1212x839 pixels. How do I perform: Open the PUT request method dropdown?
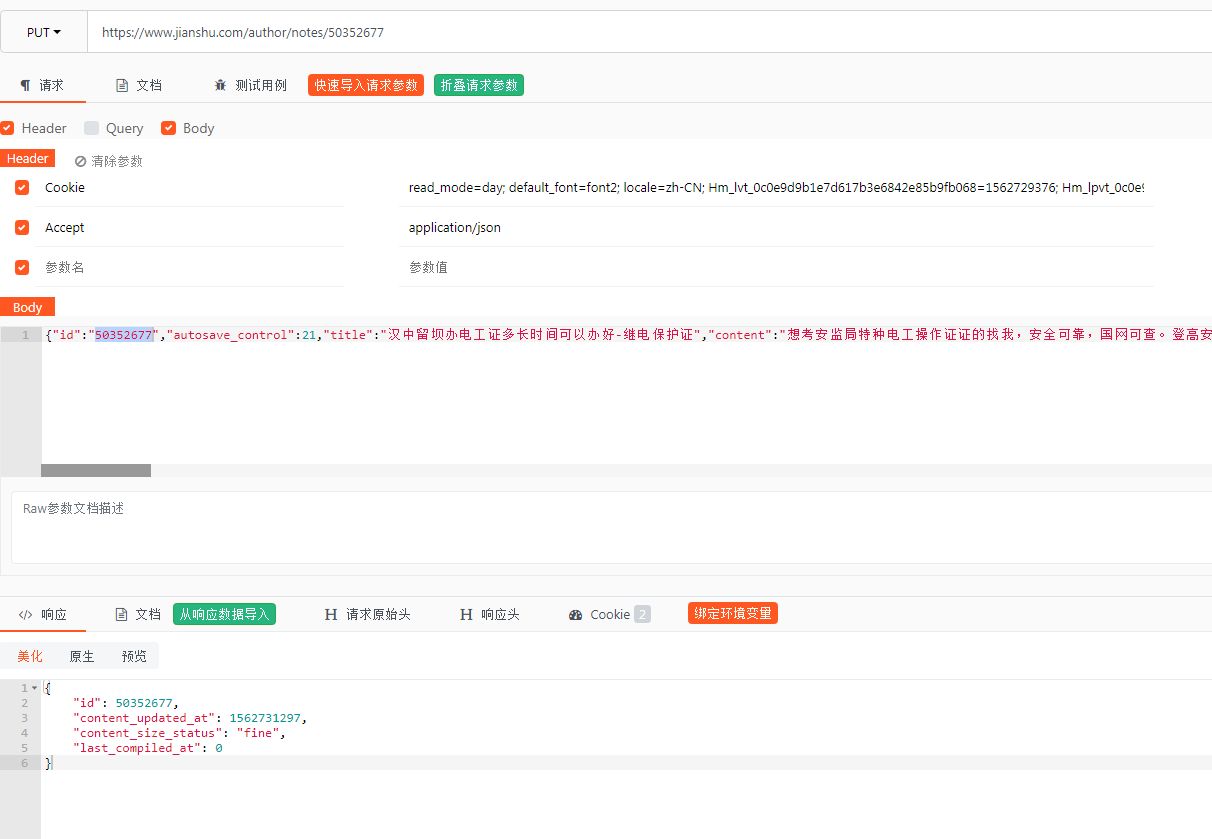point(44,32)
